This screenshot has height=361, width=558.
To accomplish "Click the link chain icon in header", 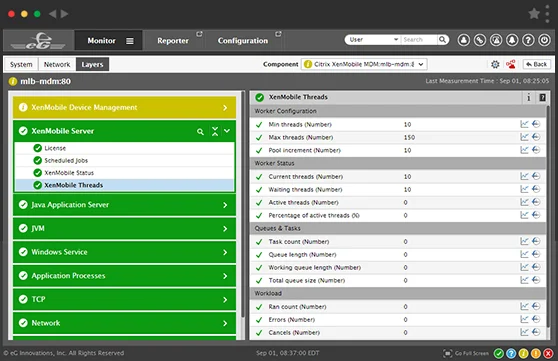I will (x=480, y=40).
